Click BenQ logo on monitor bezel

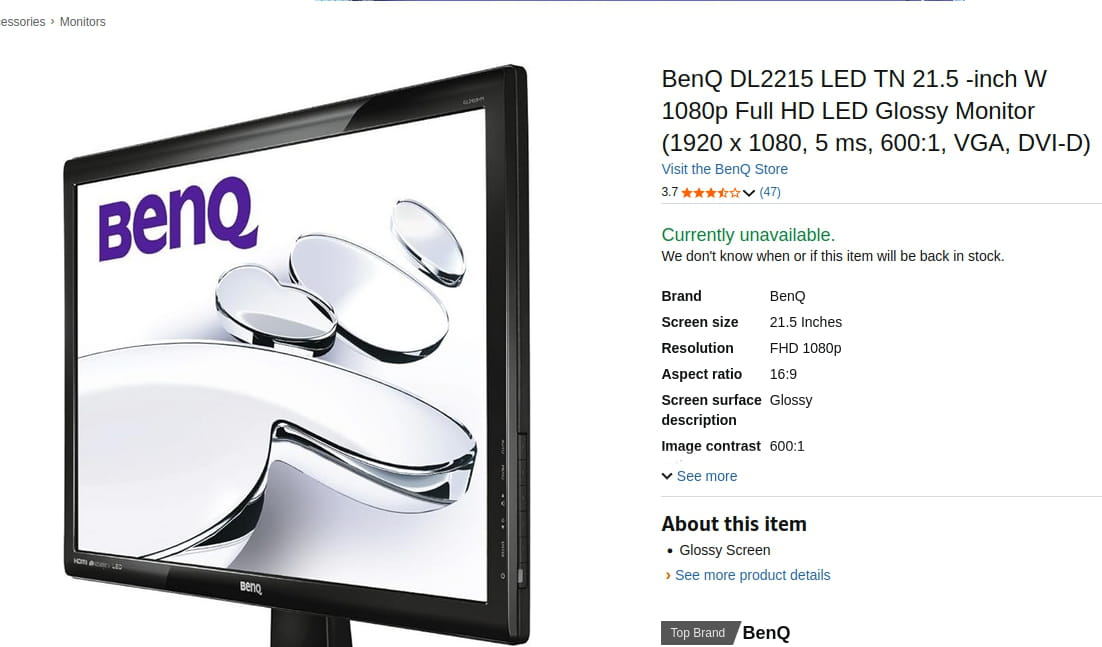251,587
